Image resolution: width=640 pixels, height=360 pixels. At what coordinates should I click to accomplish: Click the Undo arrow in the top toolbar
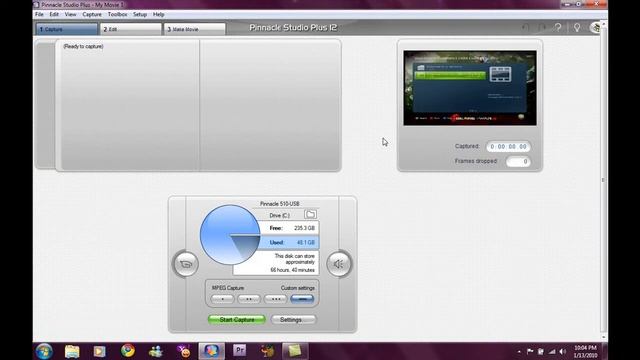point(525,28)
